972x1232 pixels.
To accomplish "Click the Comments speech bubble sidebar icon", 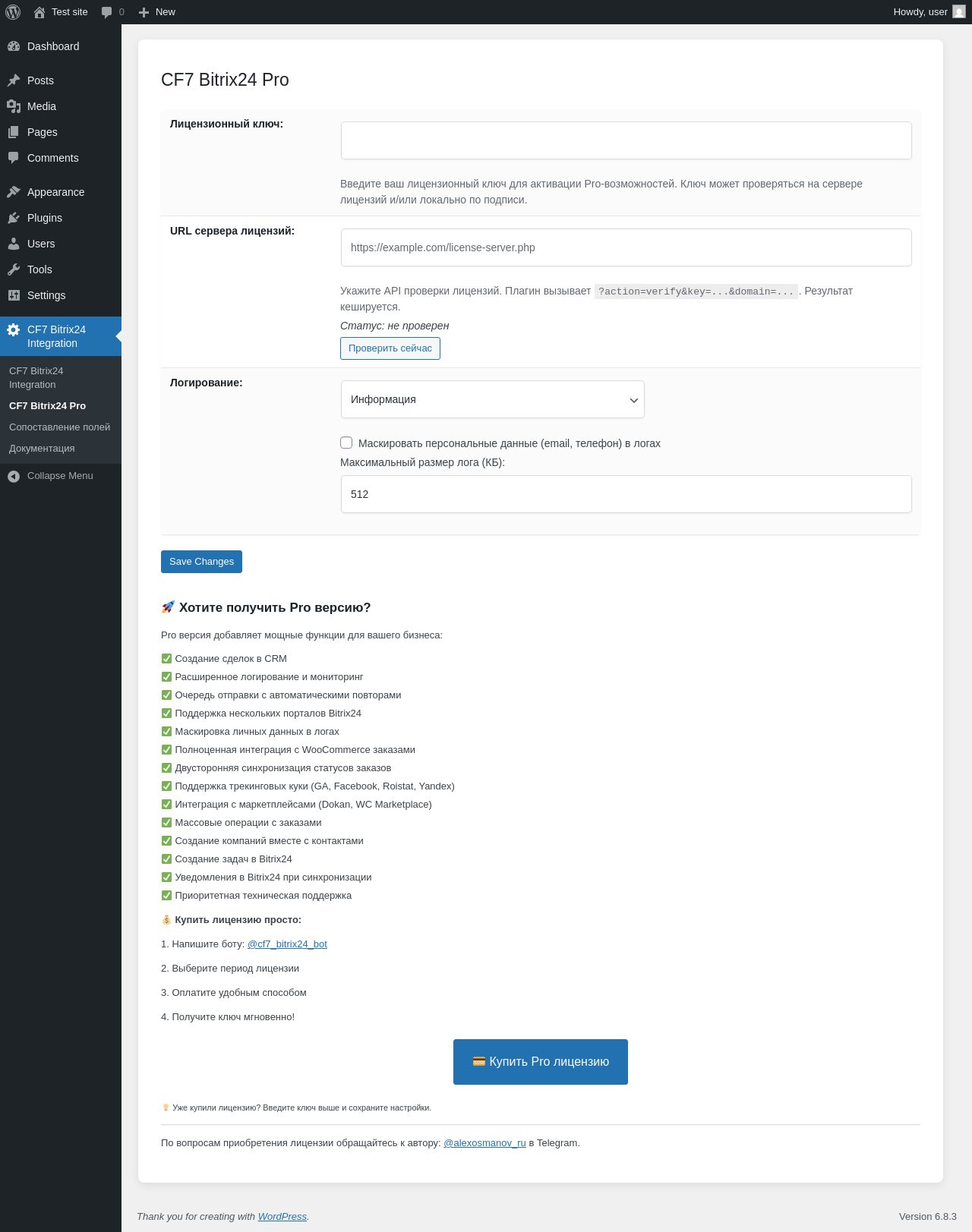I will click(14, 158).
